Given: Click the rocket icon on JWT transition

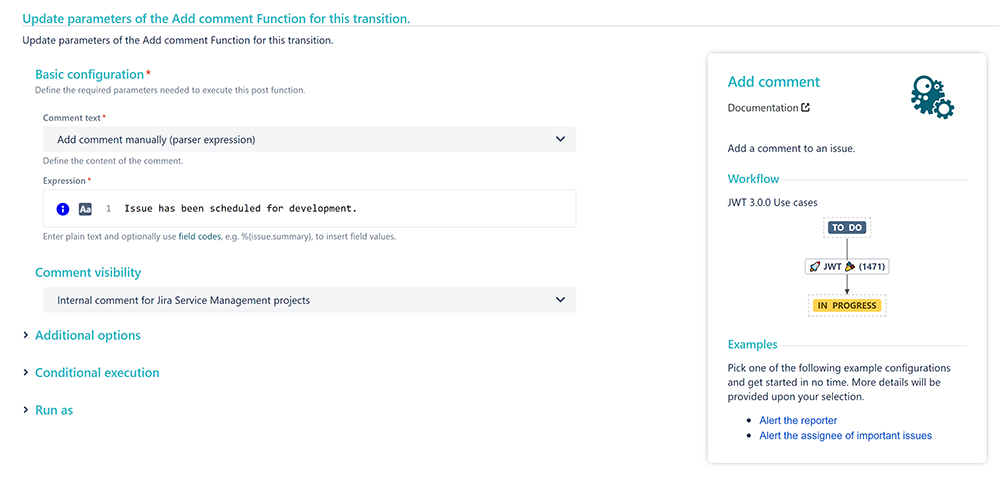Looking at the screenshot, I should click(814, 267).
